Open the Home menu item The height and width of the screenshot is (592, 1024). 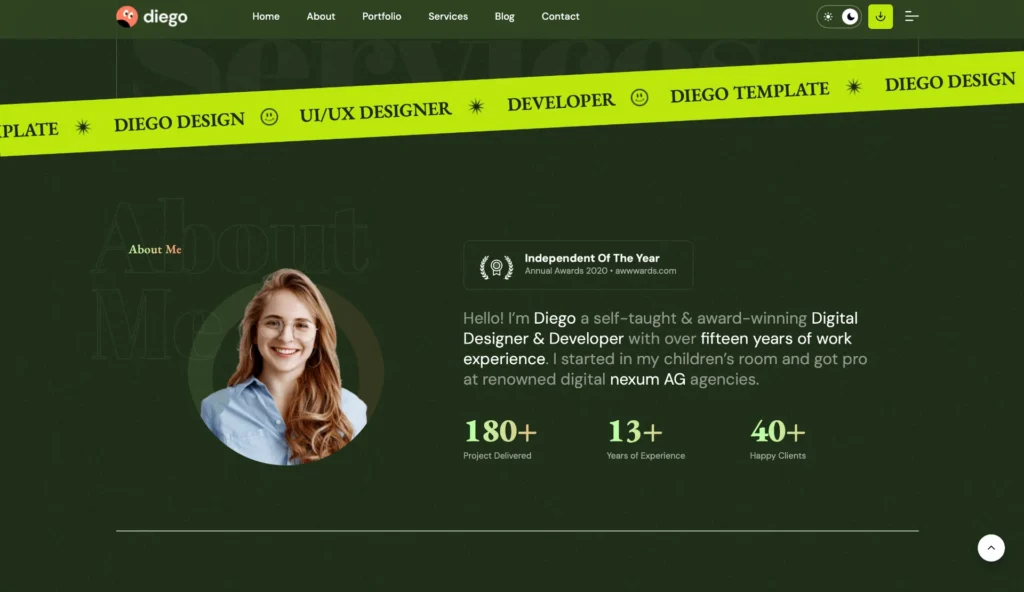(266, 16)
